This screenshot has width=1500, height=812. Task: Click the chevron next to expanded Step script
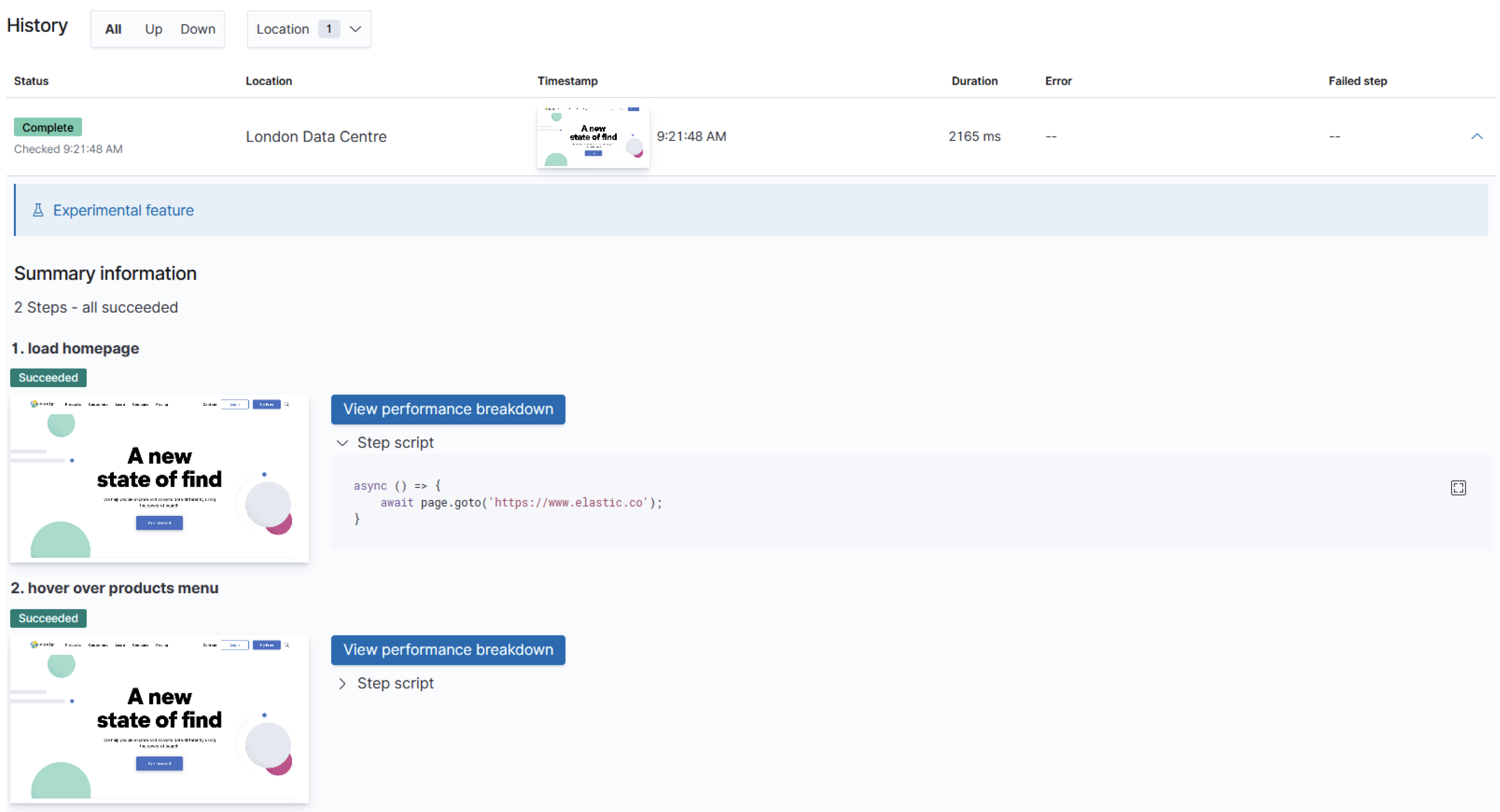coord(343,443)
